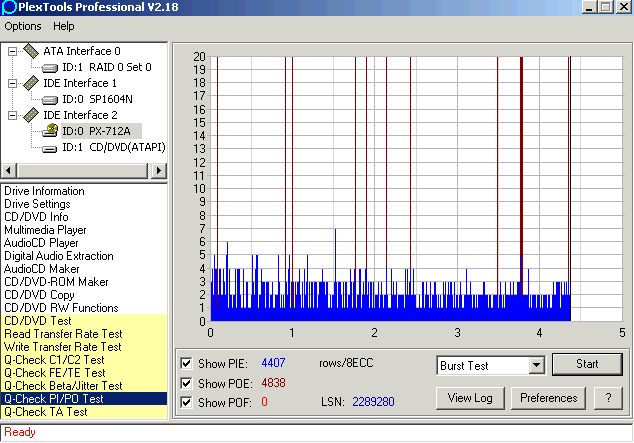Viewport: 634px width, 443px height.
Task: Click the RAID 0 Set 0 drive icon
Action: 49,67
